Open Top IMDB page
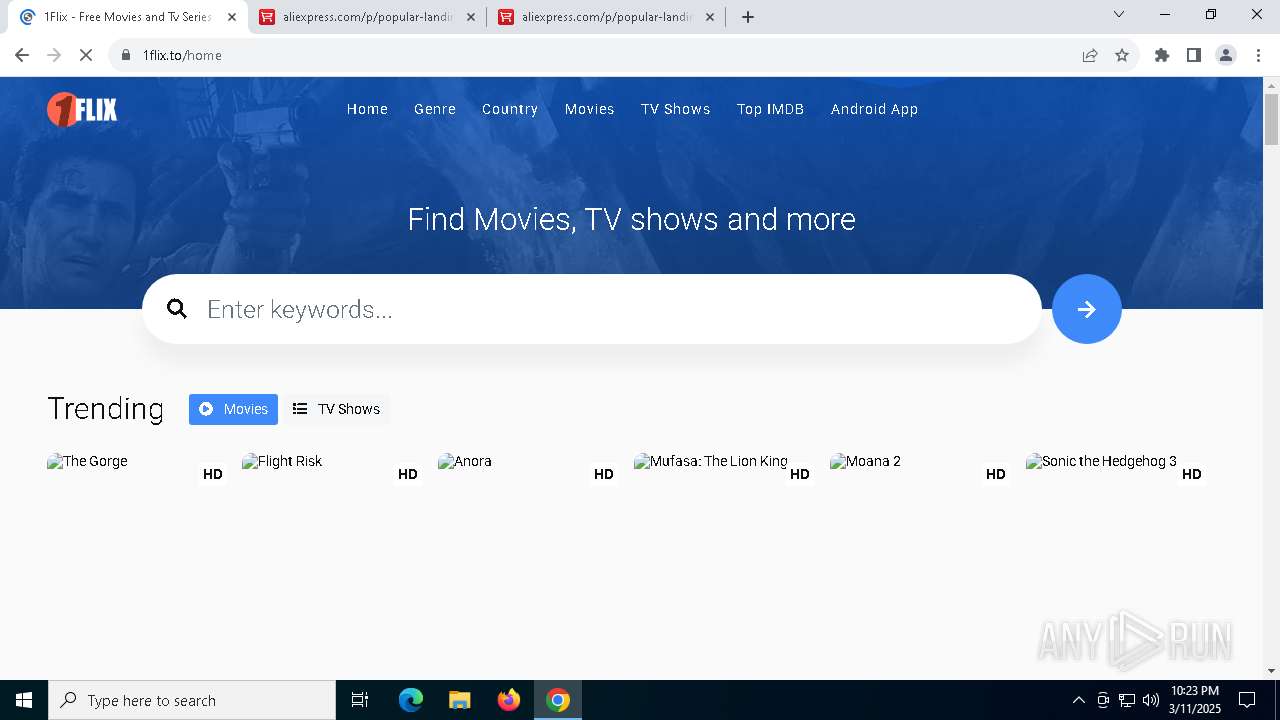The image size is (1280, 720). coord(770,109)
